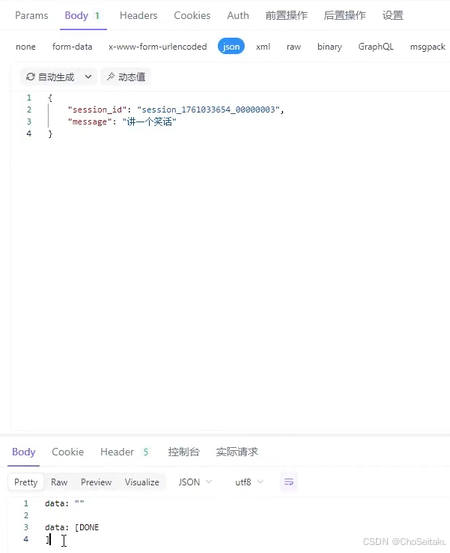The height and width of the screenshot is (553, 450).
Task: Select the form-data body type
Action: click(72, 47)
